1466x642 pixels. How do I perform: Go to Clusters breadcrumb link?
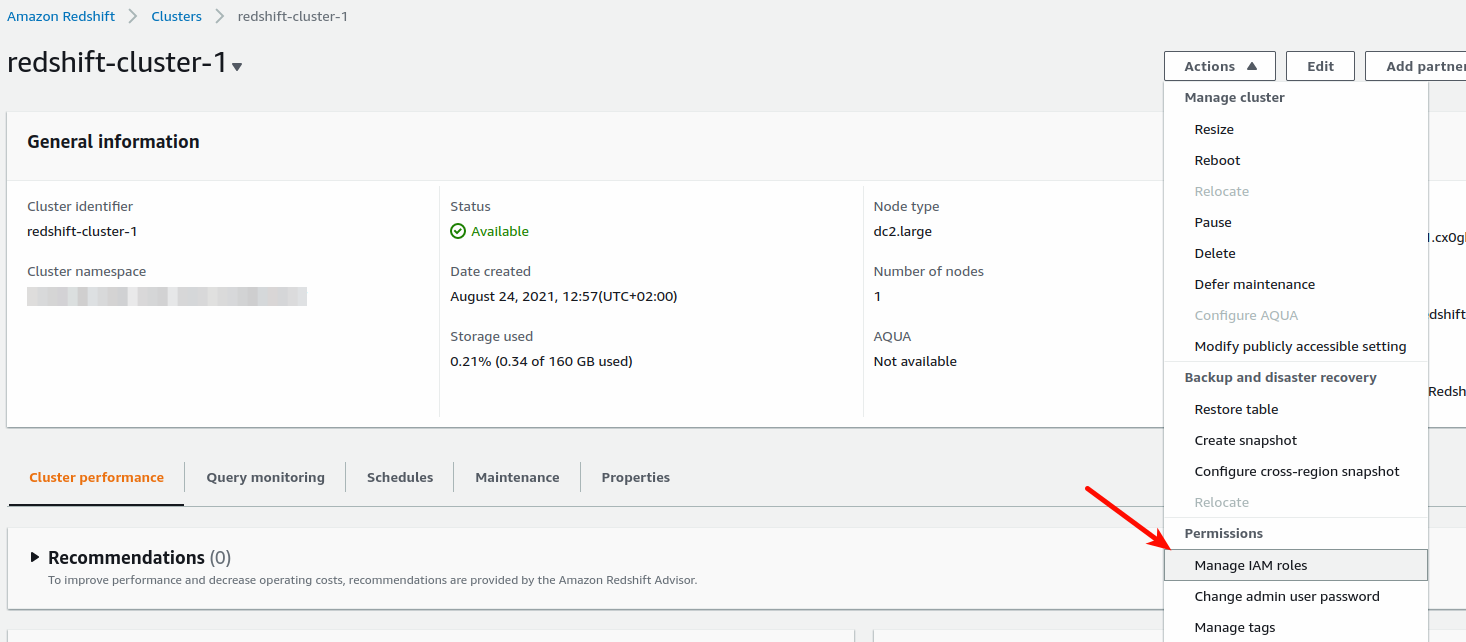[176, 16]
